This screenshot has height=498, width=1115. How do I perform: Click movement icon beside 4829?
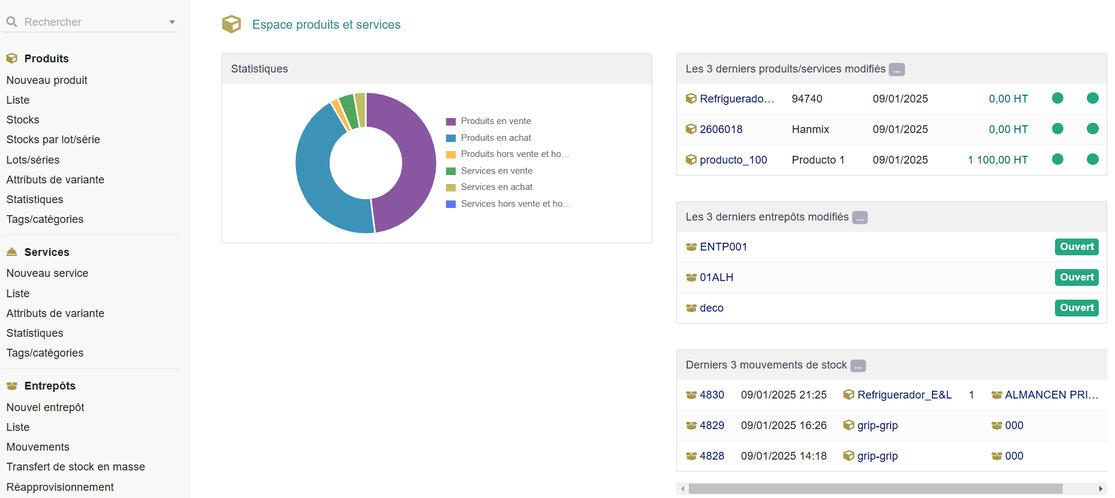point(690,425)
